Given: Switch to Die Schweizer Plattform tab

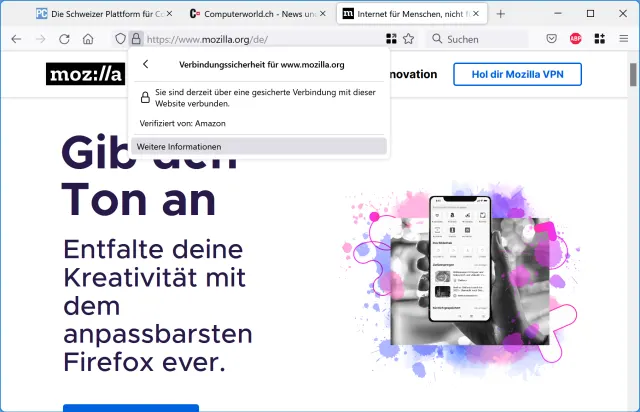Looking at the screenshot, I should point(104,14).
